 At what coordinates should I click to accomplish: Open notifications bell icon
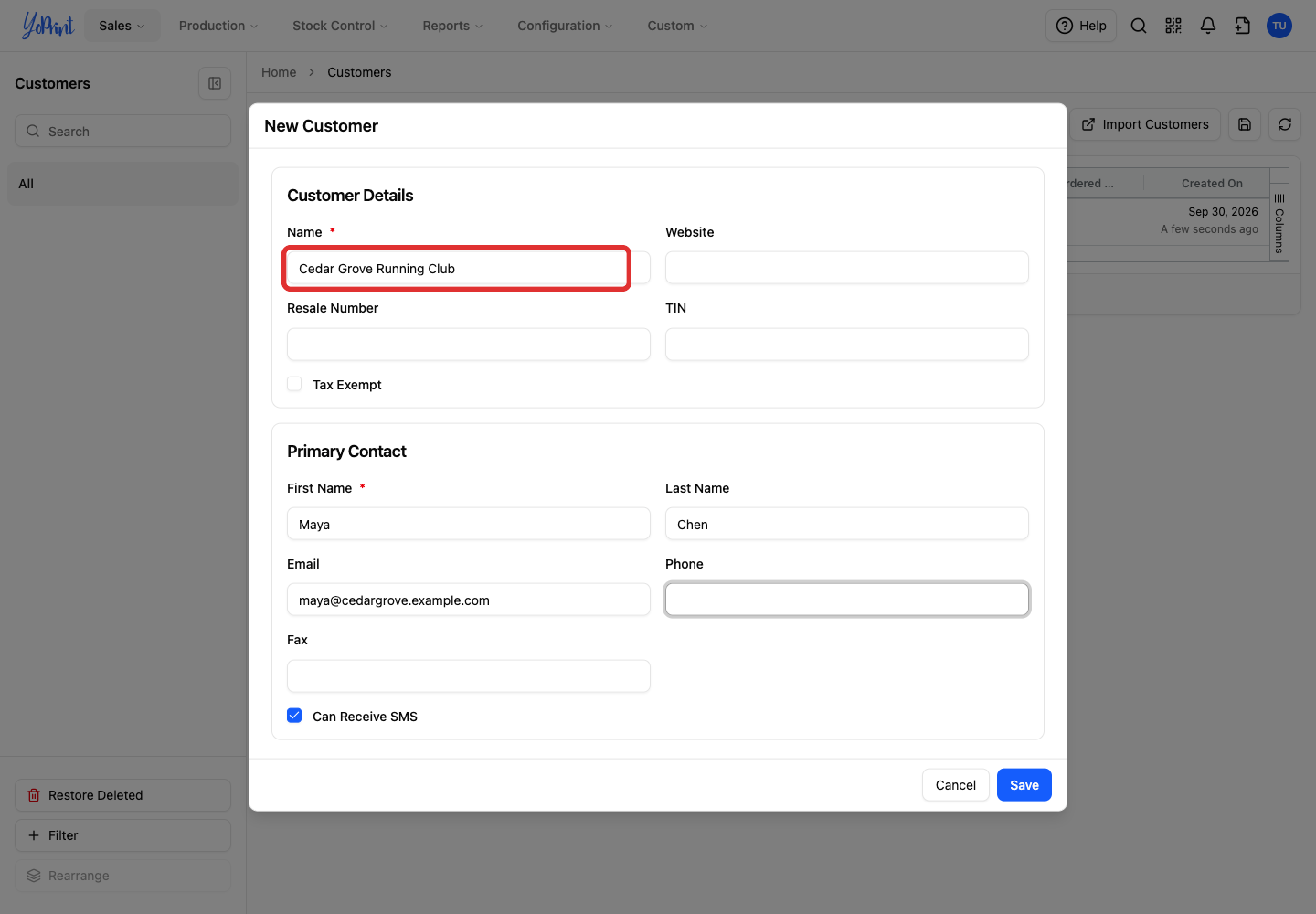click(x=1208, y=26)
